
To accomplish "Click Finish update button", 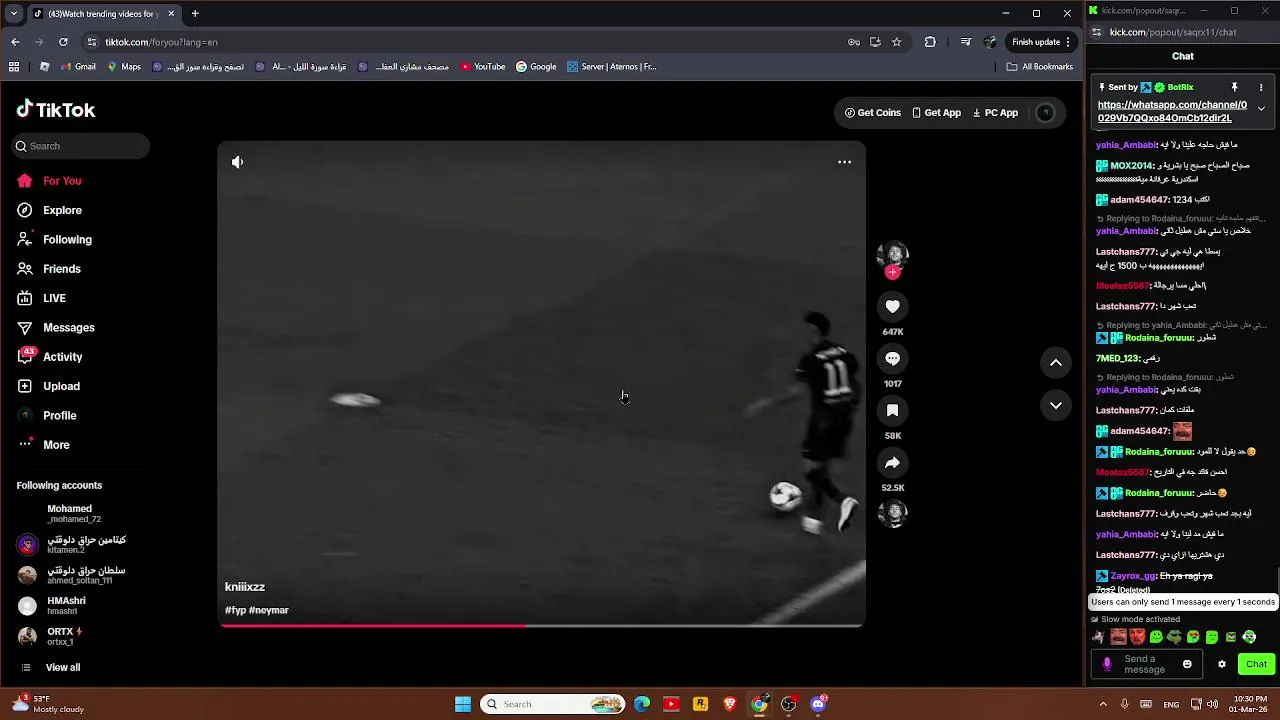I will (x=1041, y=42).
